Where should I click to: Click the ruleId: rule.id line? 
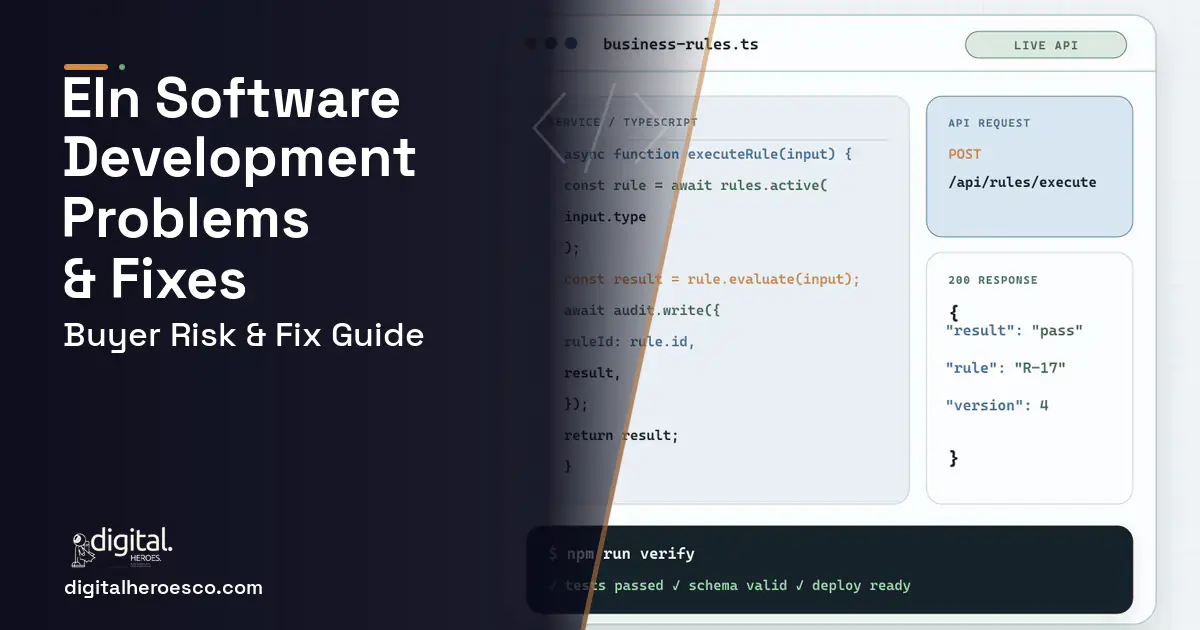(x=629, y=341)
